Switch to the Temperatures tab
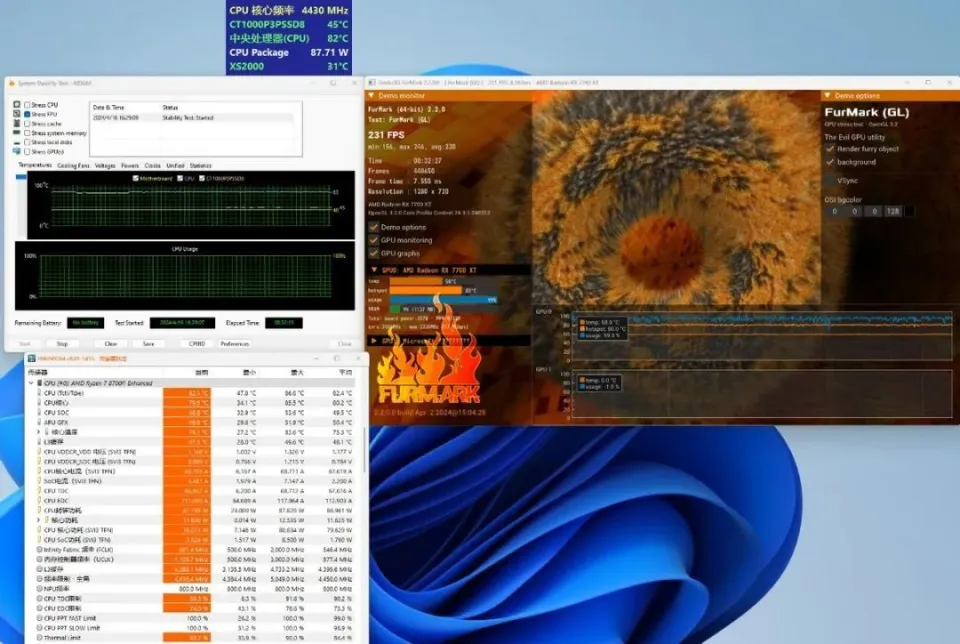960x644 pixels. point(35,165)
